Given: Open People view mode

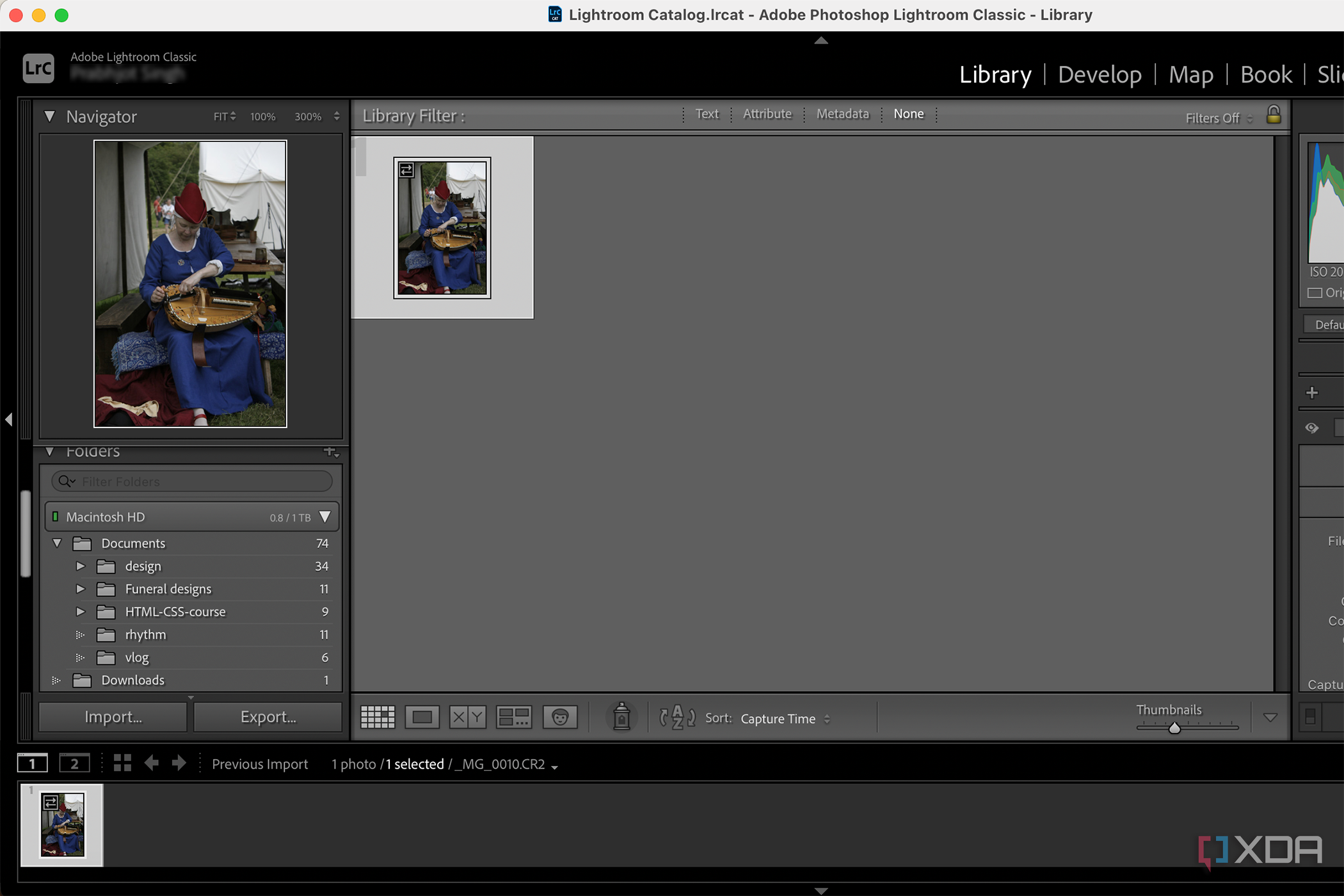Looking at the screenshot, I should 560,717.
